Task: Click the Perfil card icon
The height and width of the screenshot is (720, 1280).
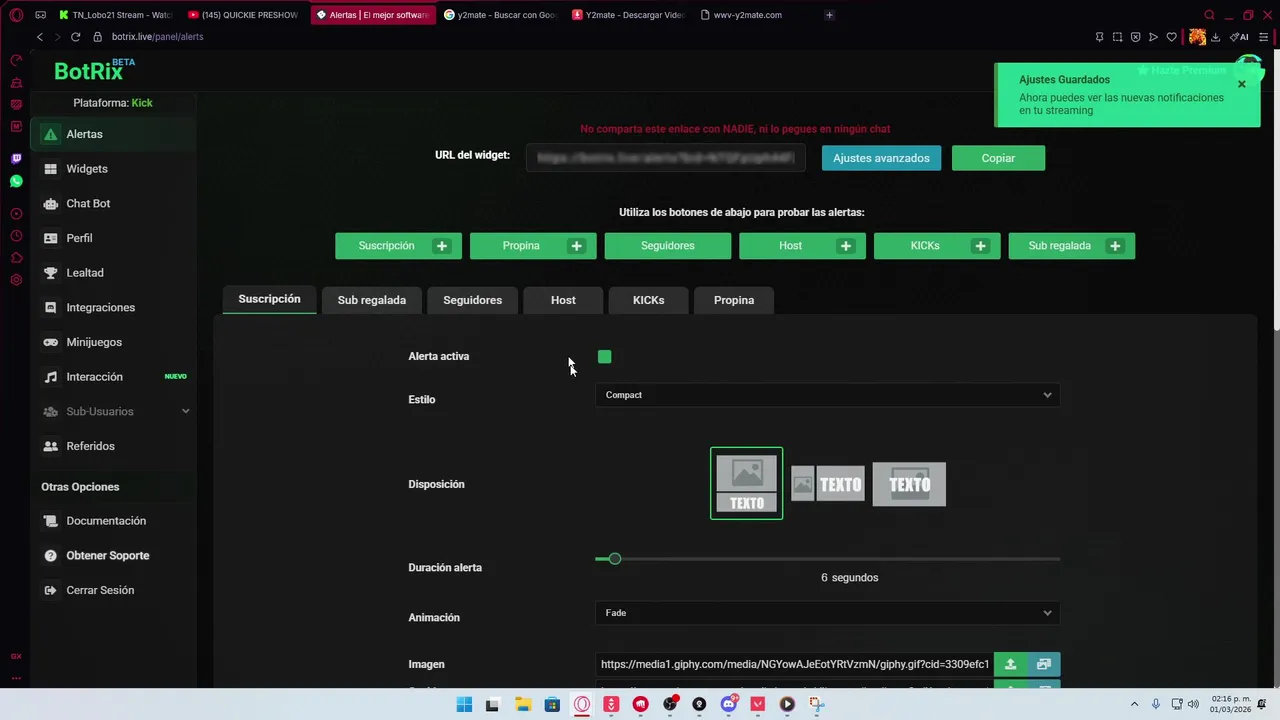Action: pos(50,238)
